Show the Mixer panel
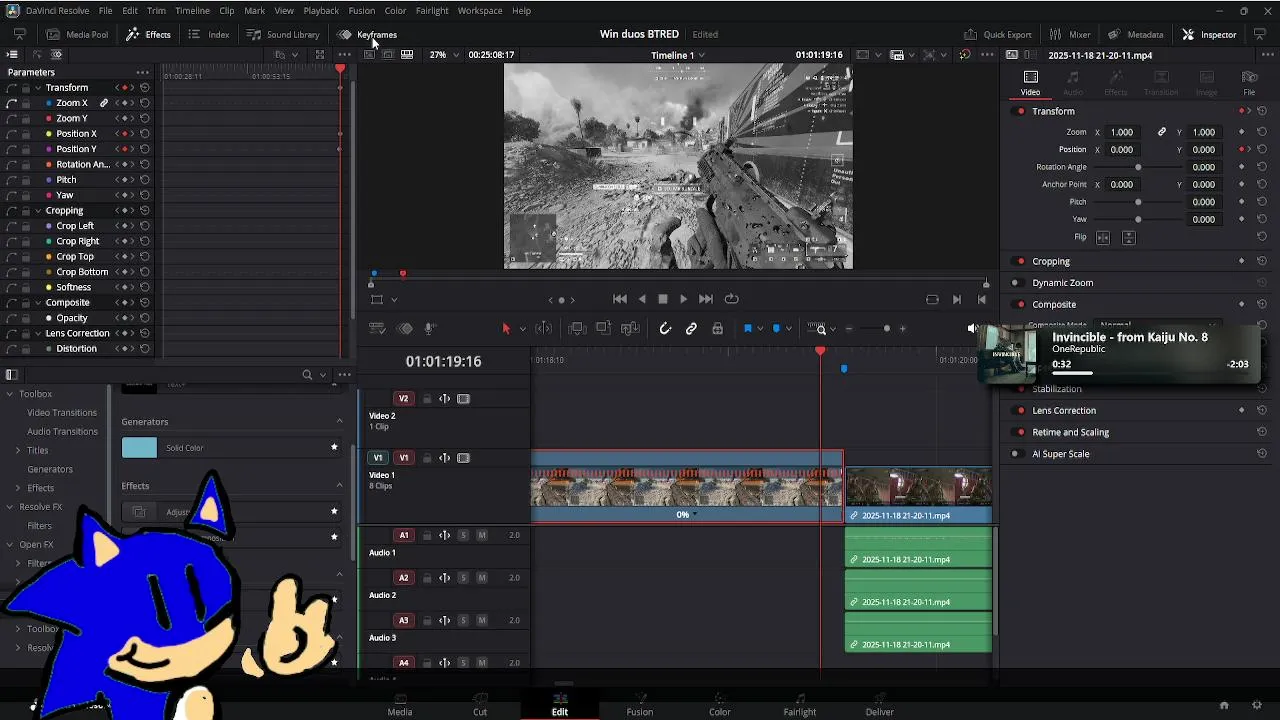The image size is (1280, 720). [x=1069, y=34]
